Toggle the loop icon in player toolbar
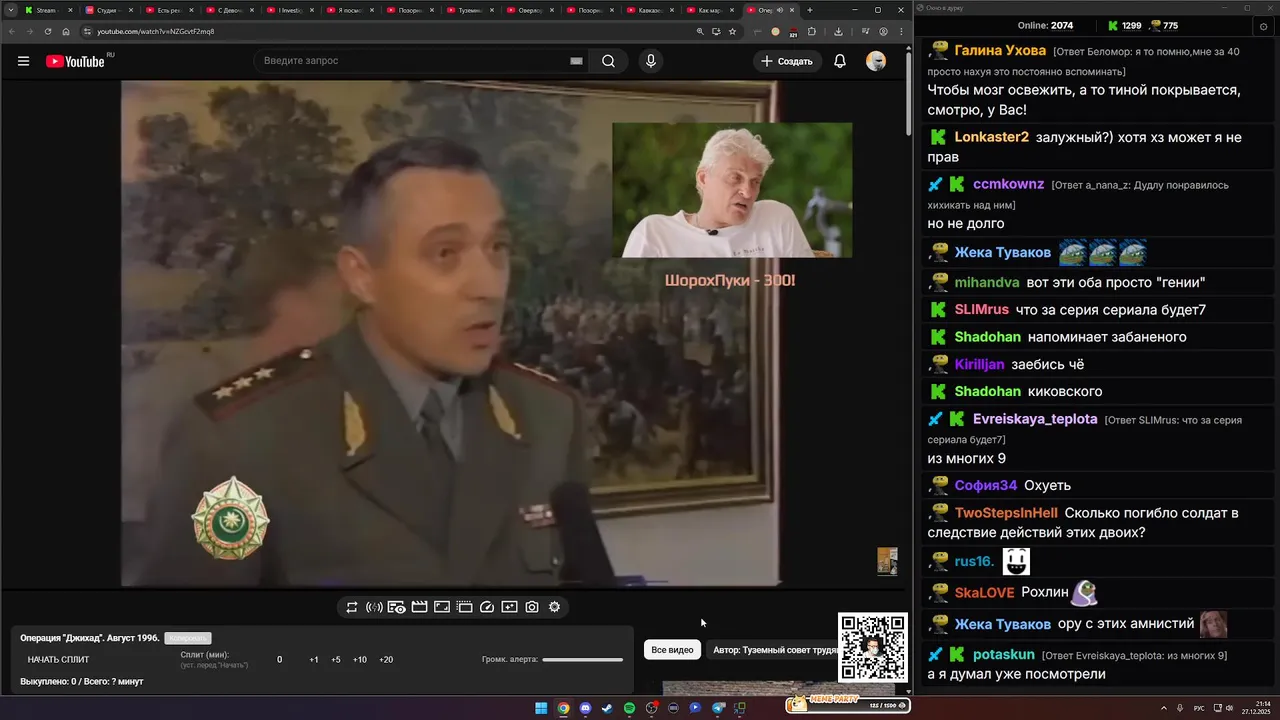This screenshot has height=720, width=1280. pos(352,607)
